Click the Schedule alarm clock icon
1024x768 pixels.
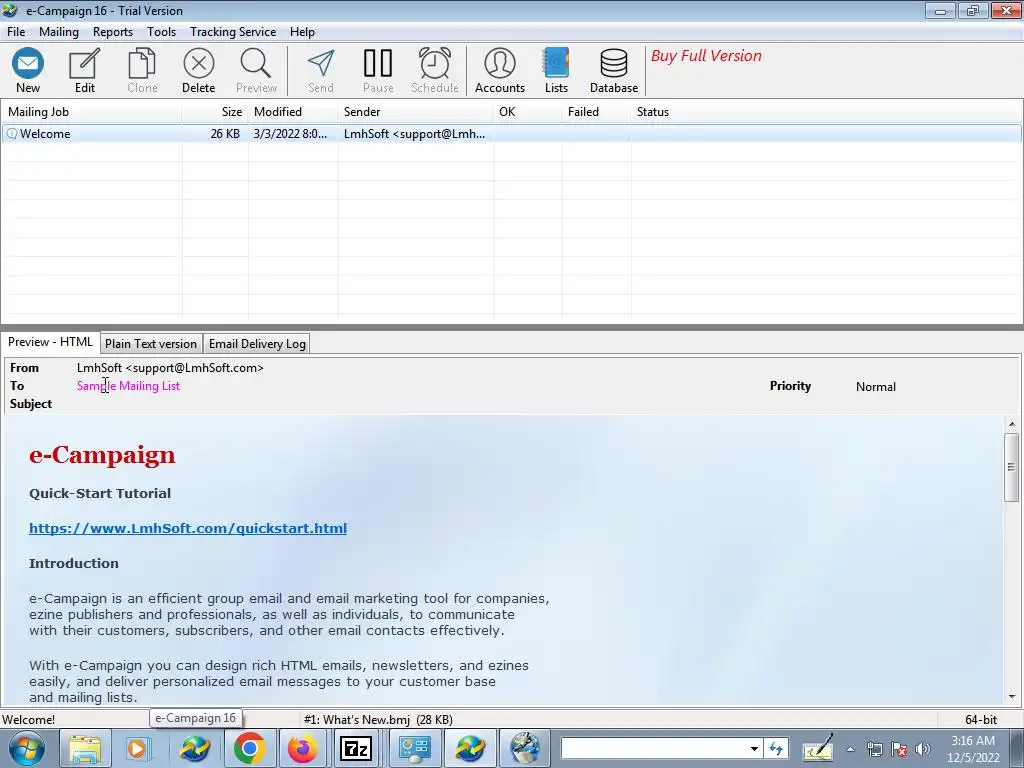click(x=435, y=71)
